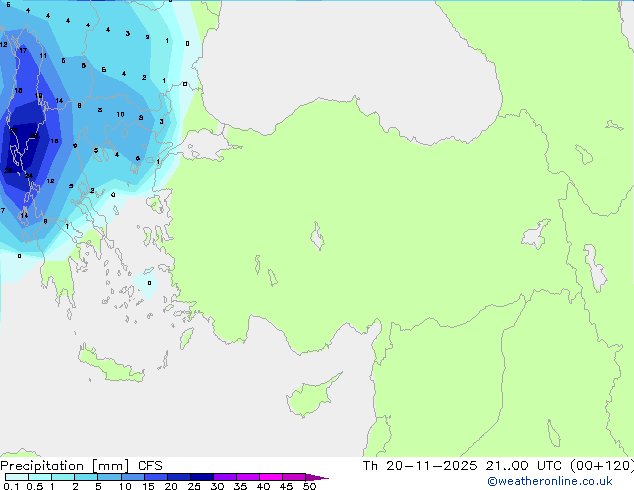Click the 'Th 20-11-2025 21..00 UTC' date label
The width and height of the screenshot is (634, 490).
pos(462,466)
